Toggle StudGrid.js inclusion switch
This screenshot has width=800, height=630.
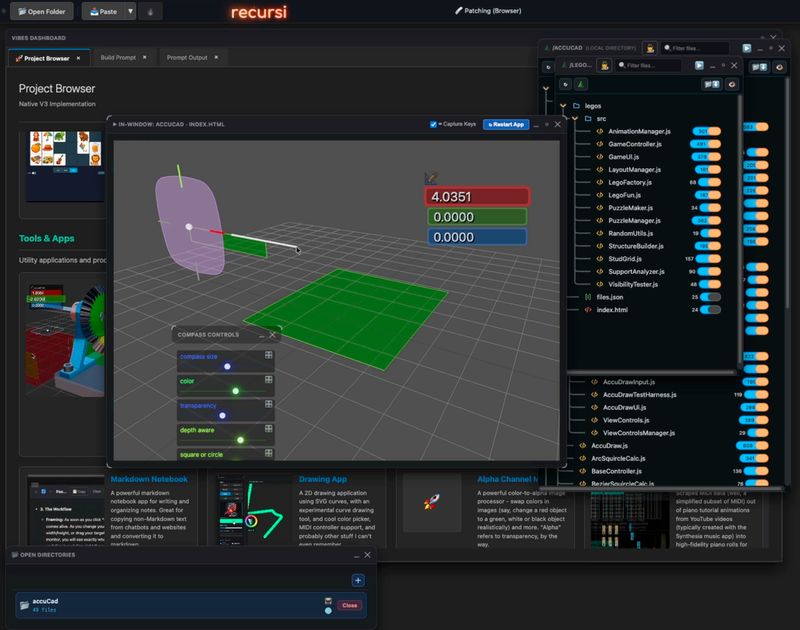point(709,259)
